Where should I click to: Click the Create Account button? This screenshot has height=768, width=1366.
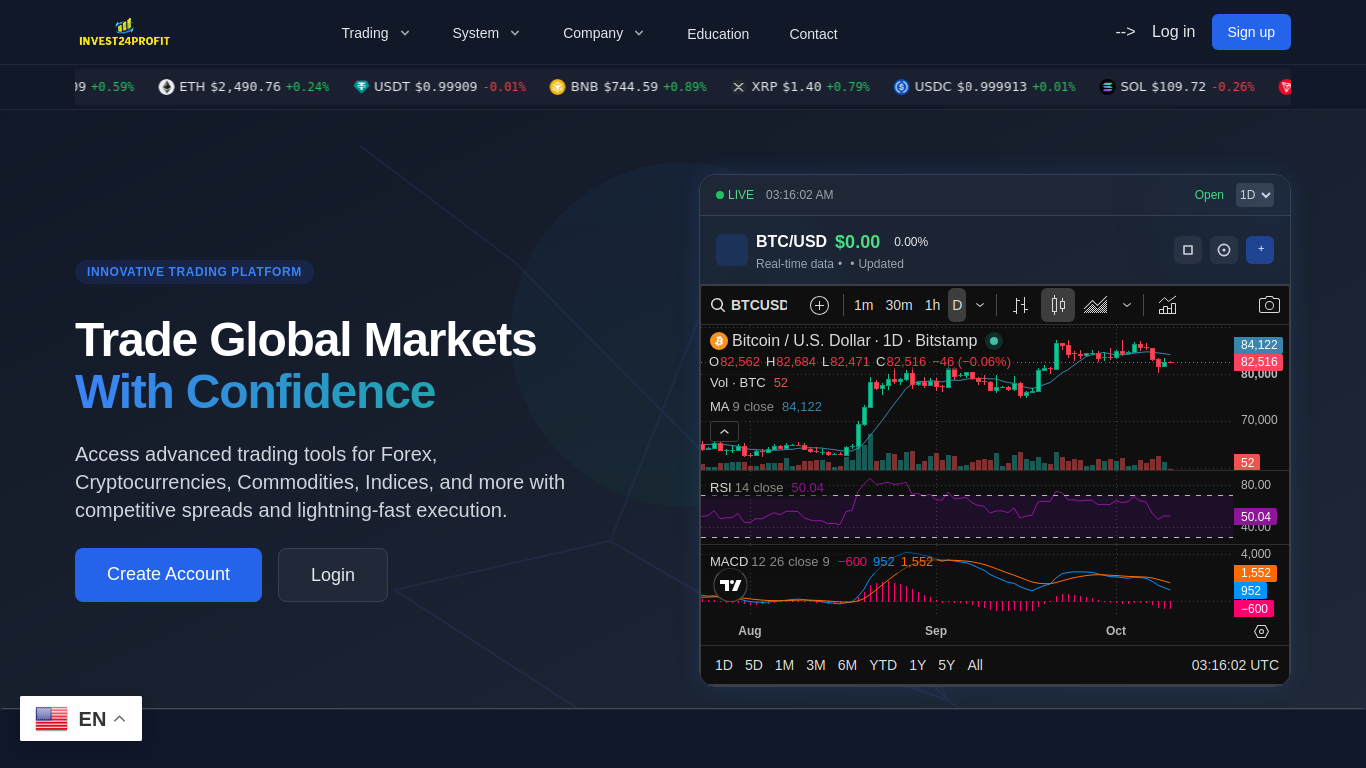point(168,575)
